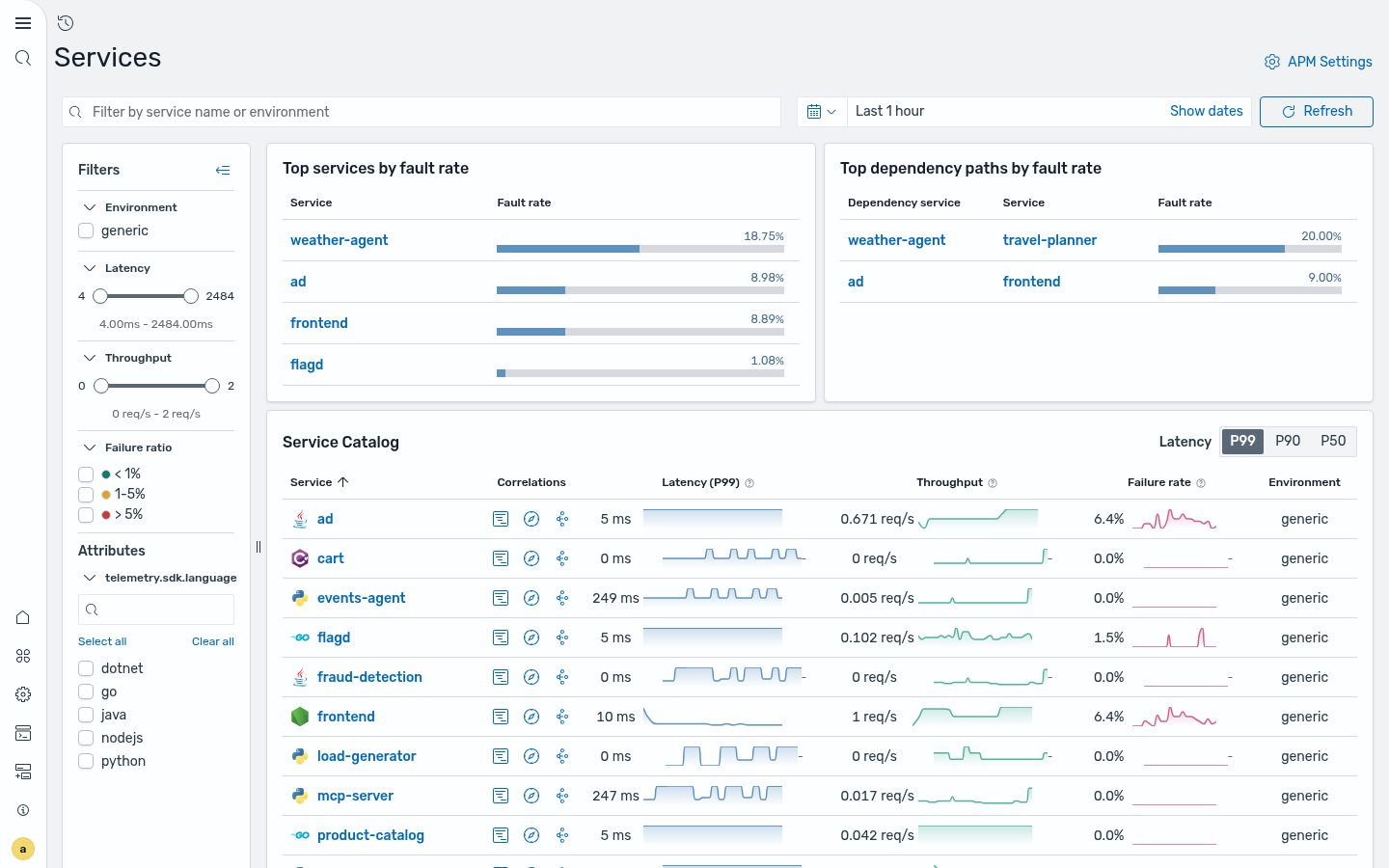Screen dimensions: 1389x868
Task: Check the java language checkbox
Action: click(86, 715)
